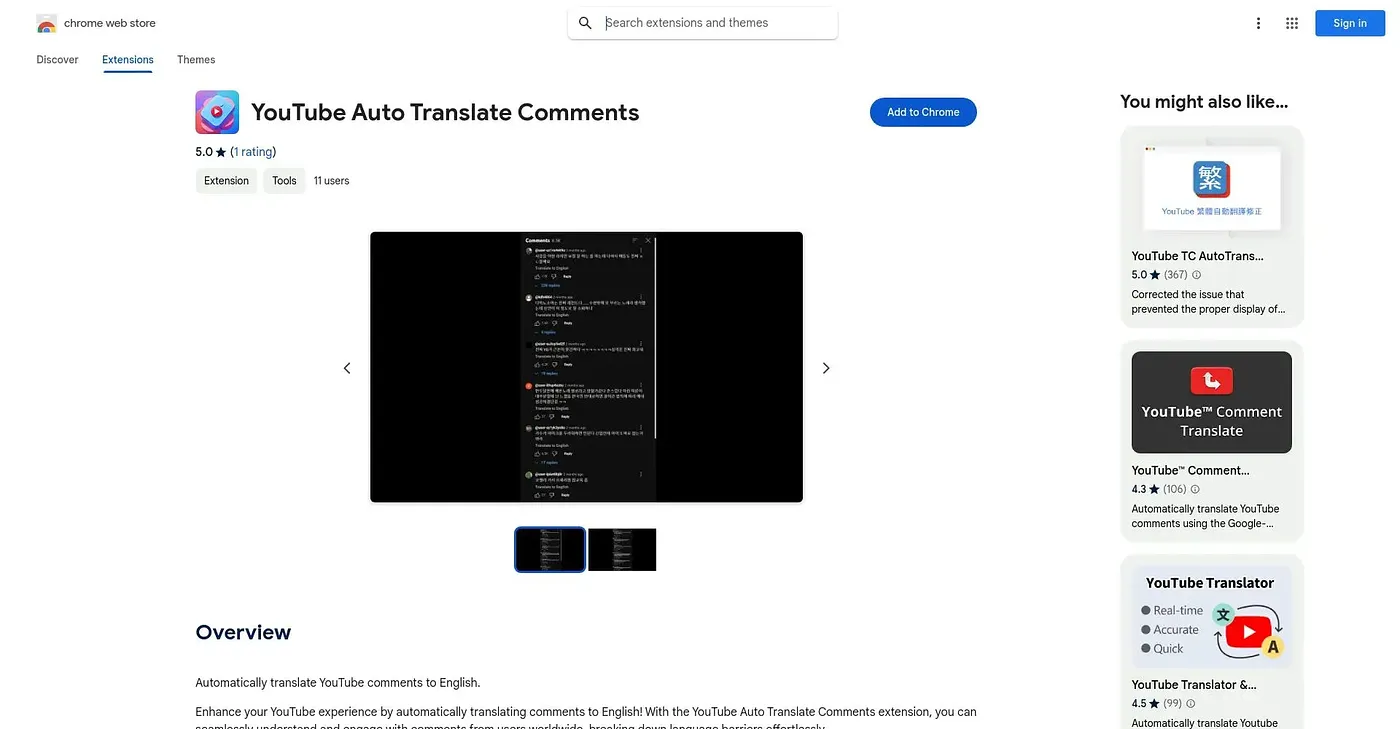The image size is (1400, 729).
Task: Sign in to the Chrome Web Store
Action: [x=1349, y=23]
